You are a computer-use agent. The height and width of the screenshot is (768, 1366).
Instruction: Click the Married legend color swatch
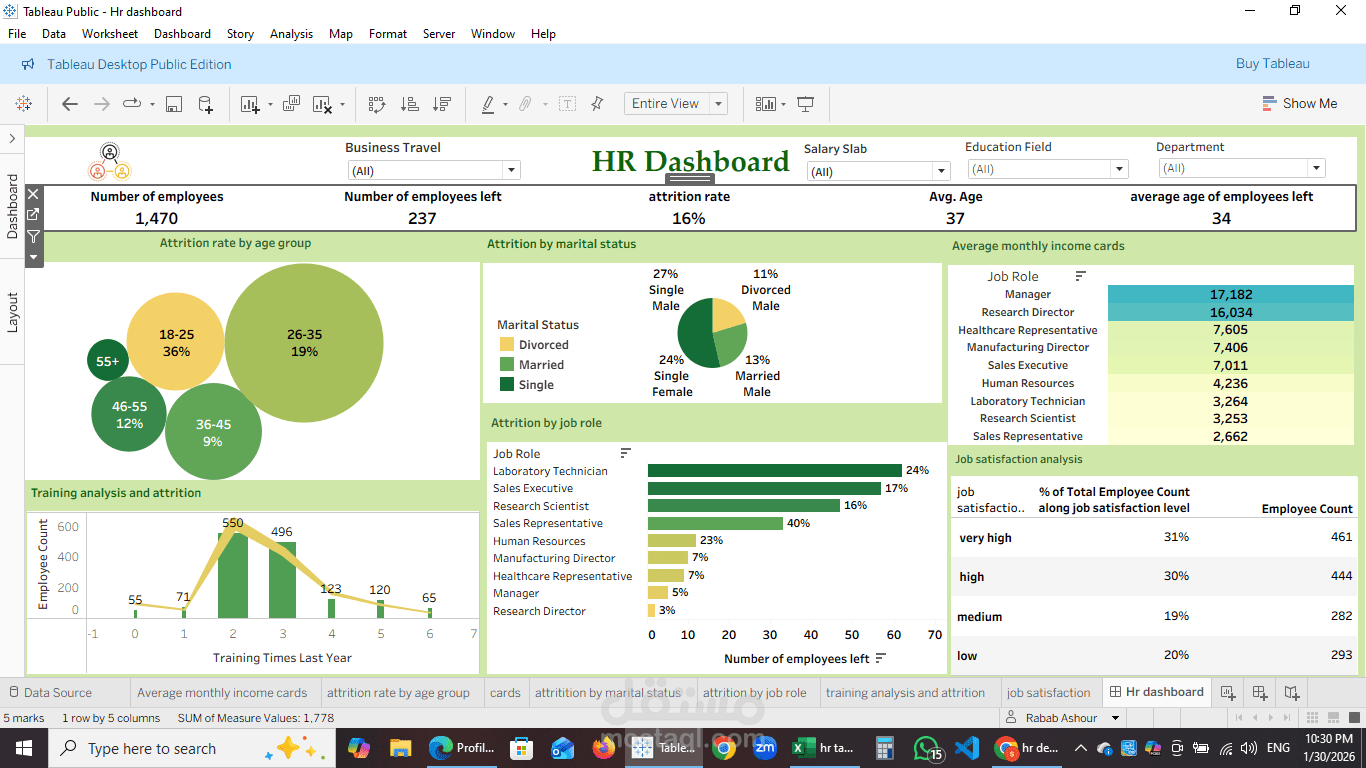tap(506, 365)
